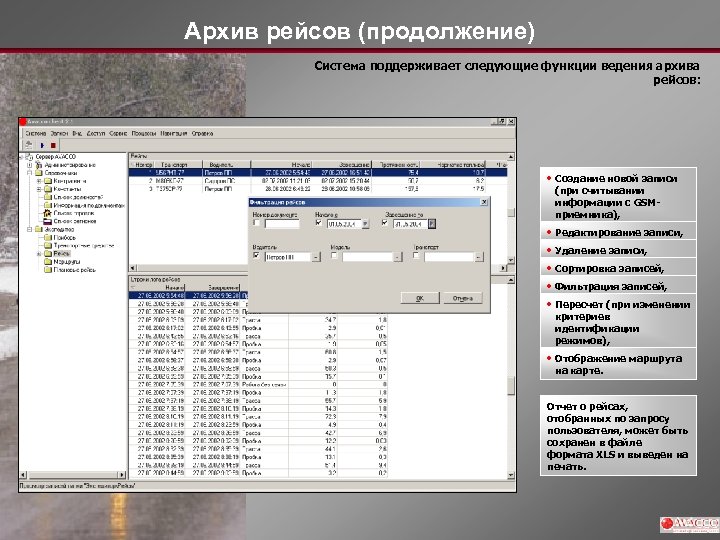Click the Номер документа text field

(x=282, y=224)
